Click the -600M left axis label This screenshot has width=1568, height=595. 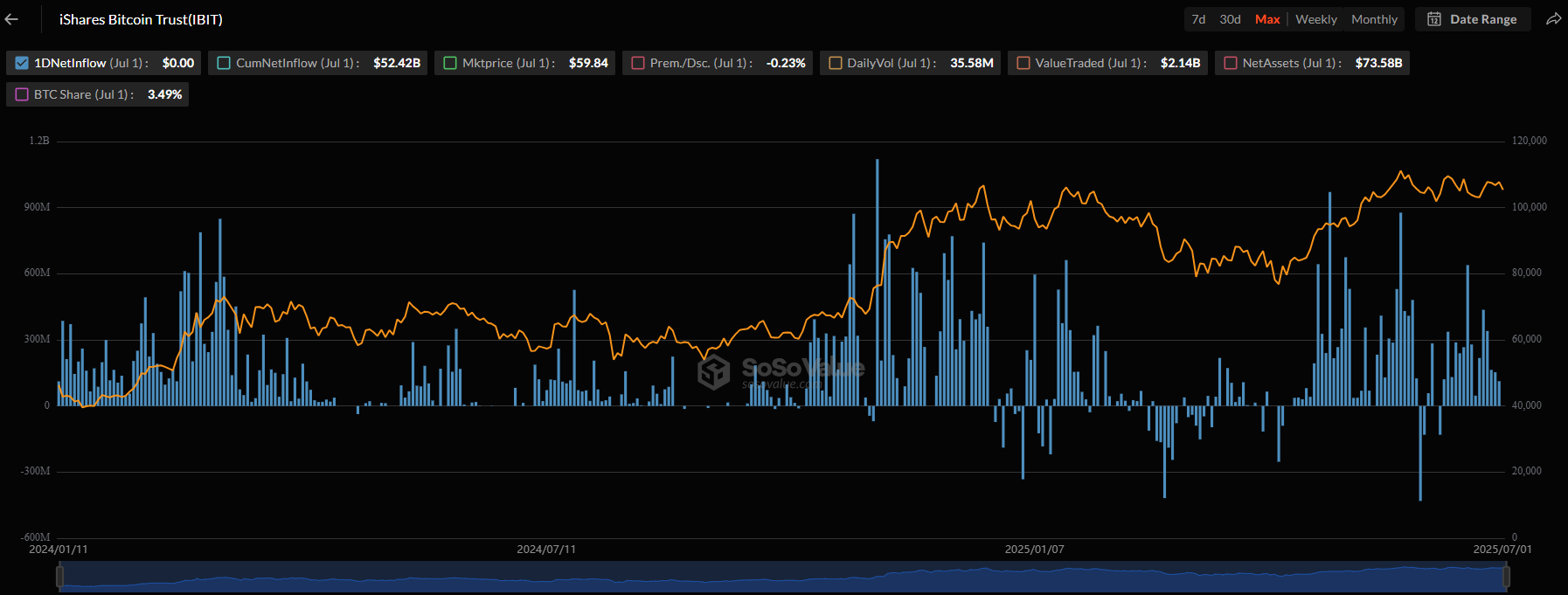click(36, 537)
